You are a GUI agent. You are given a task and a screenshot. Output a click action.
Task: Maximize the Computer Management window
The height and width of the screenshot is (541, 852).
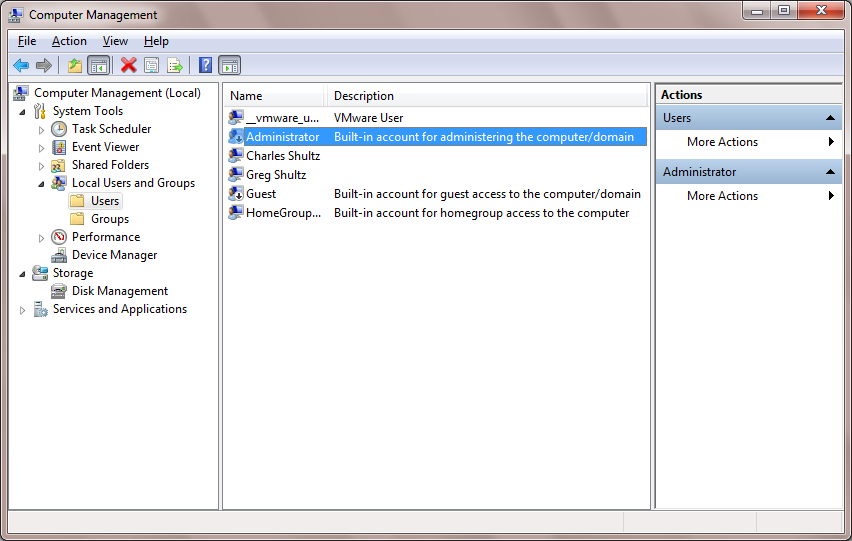[784, 10]
